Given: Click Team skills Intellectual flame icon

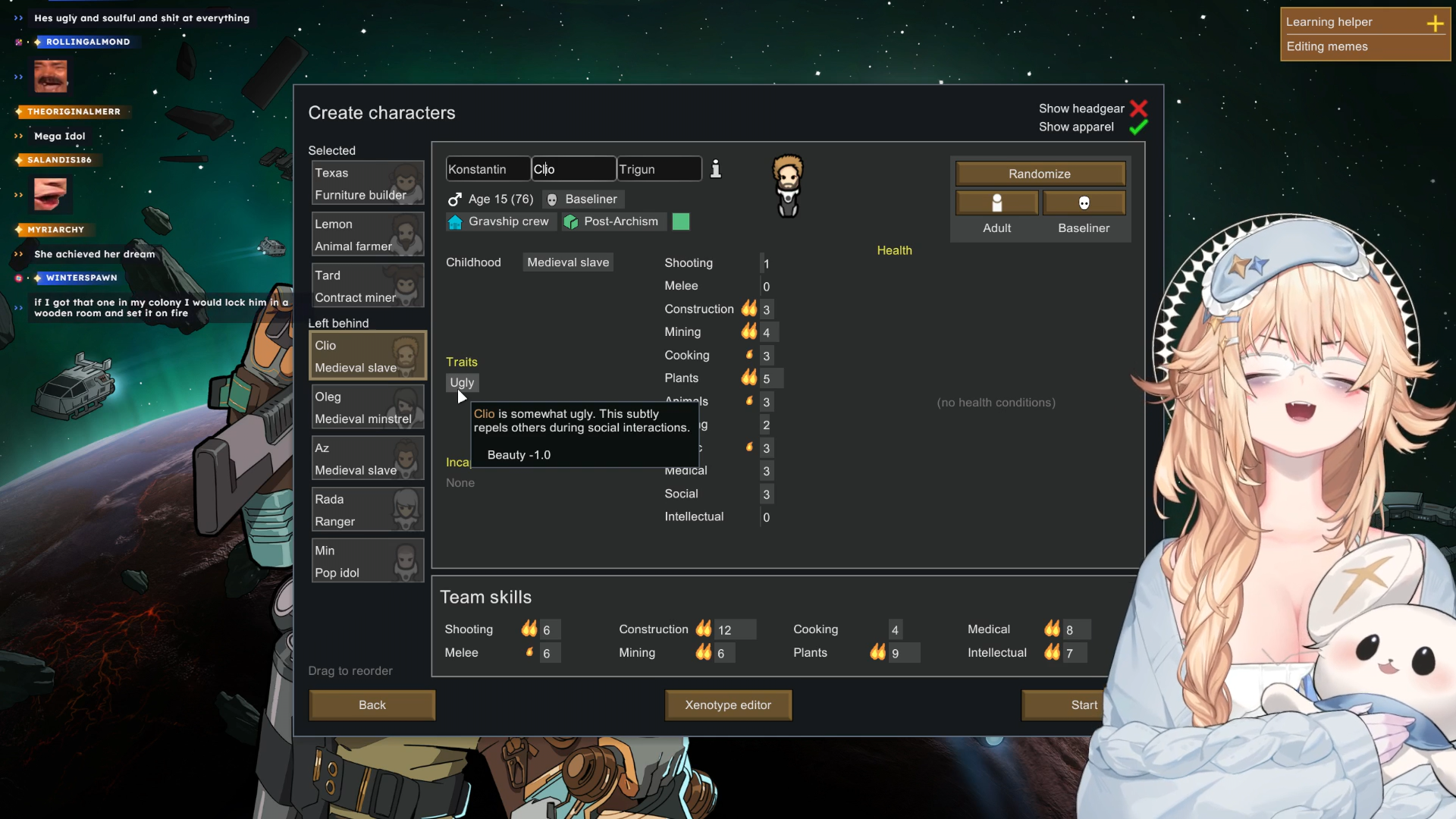Looking at the screenshot, I should (1052, 651).
